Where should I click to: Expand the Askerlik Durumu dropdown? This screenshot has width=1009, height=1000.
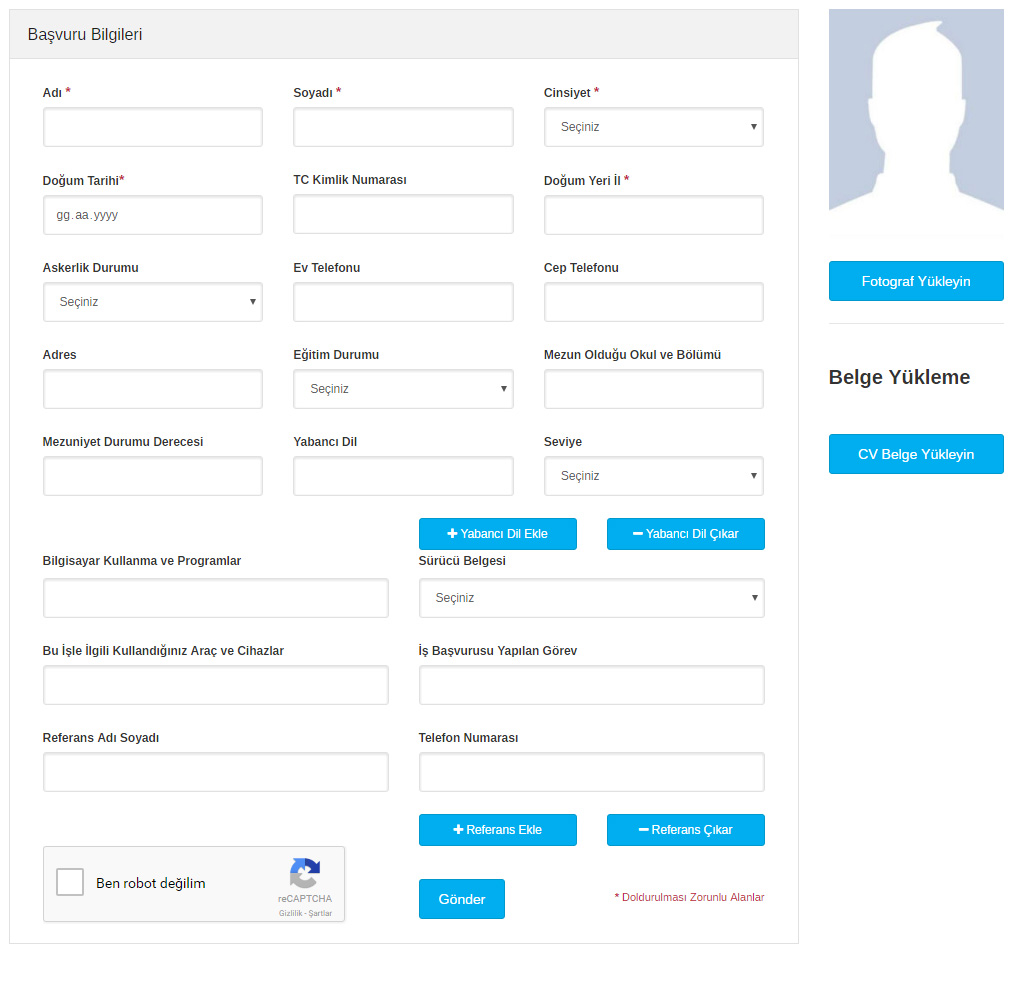click(152, 302)
